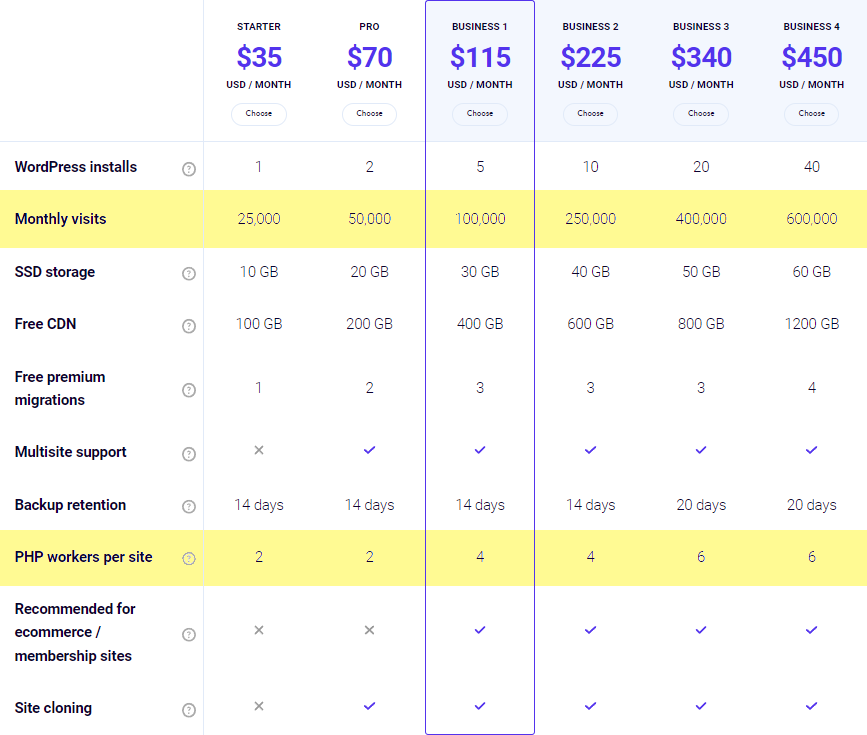Click the 1200 GB Free CDN cell

click(x=812, y=324)
